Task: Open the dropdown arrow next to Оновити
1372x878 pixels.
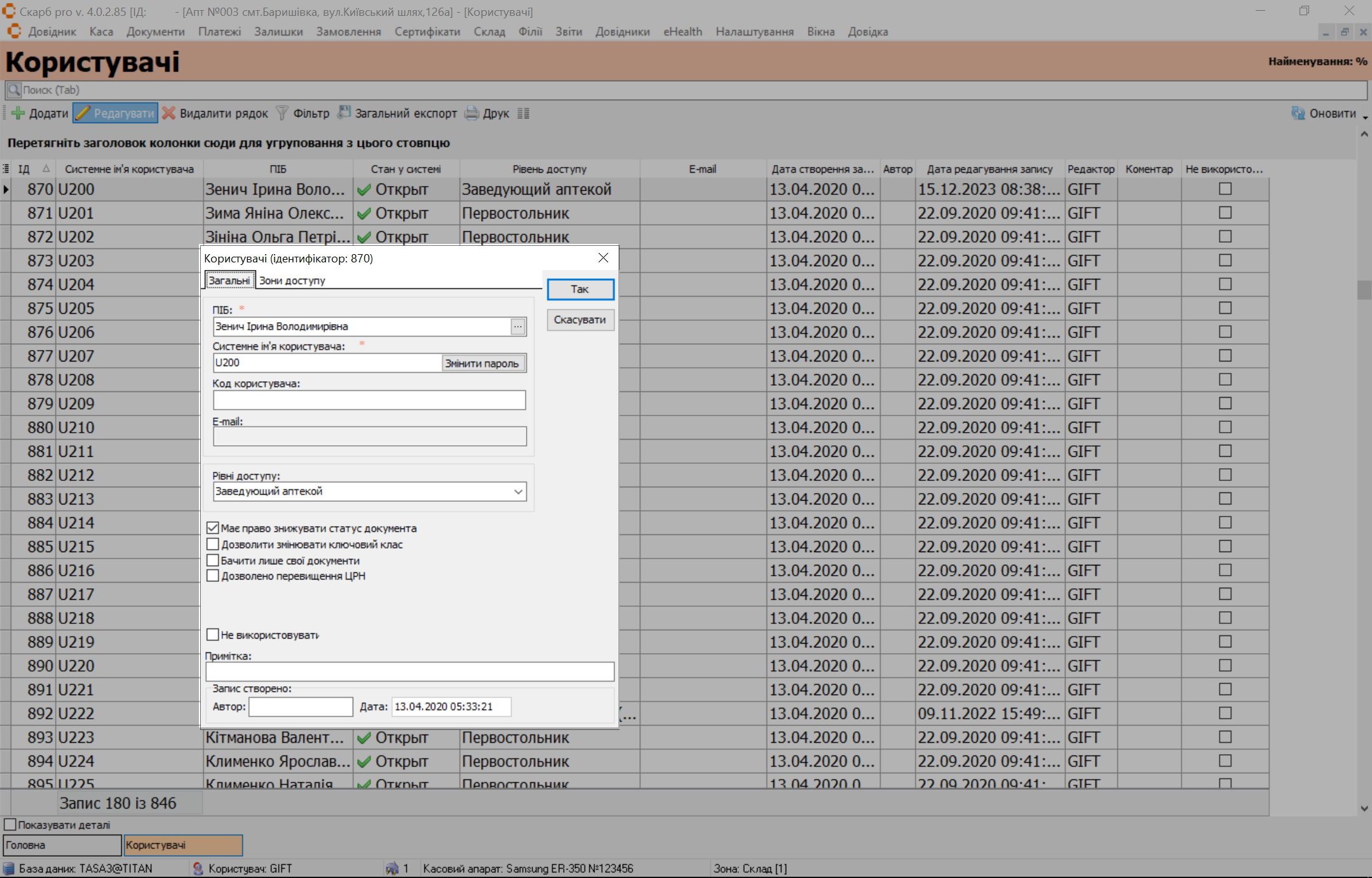Action: click(x=1365, y=118)
